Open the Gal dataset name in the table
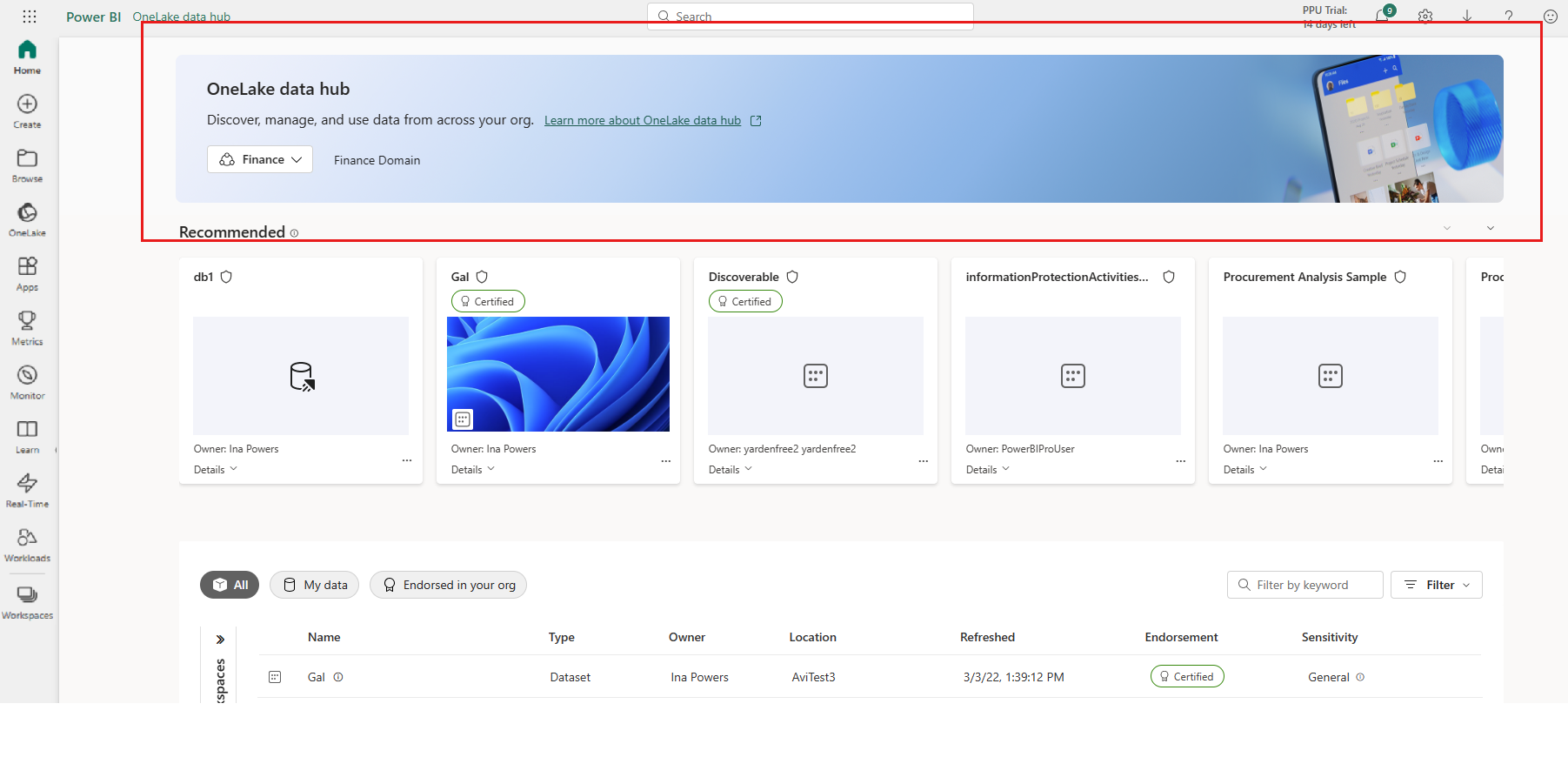 coord(316,677)
